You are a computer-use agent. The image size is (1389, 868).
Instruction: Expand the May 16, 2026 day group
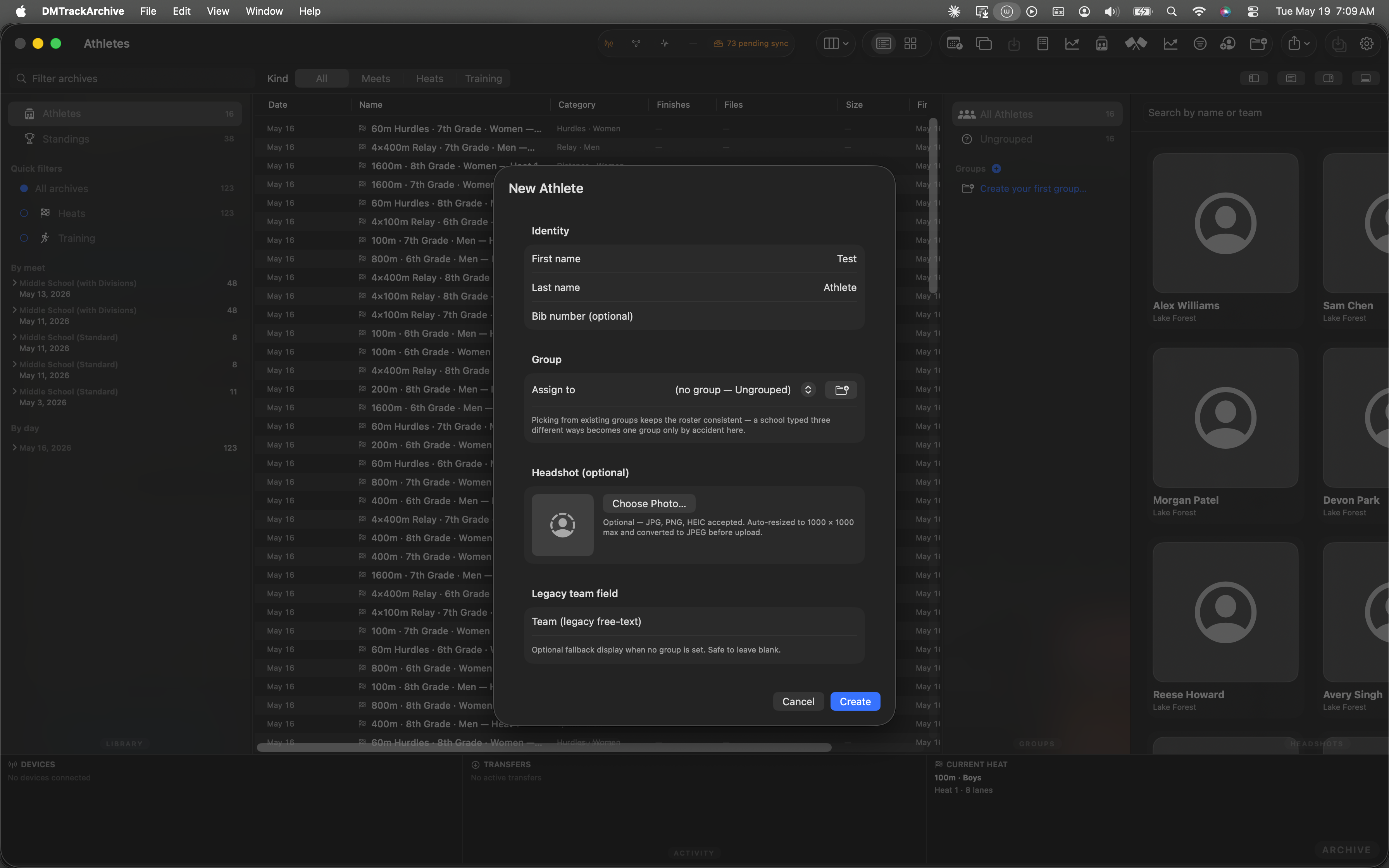pyautogui.click(x=14, y=448)
